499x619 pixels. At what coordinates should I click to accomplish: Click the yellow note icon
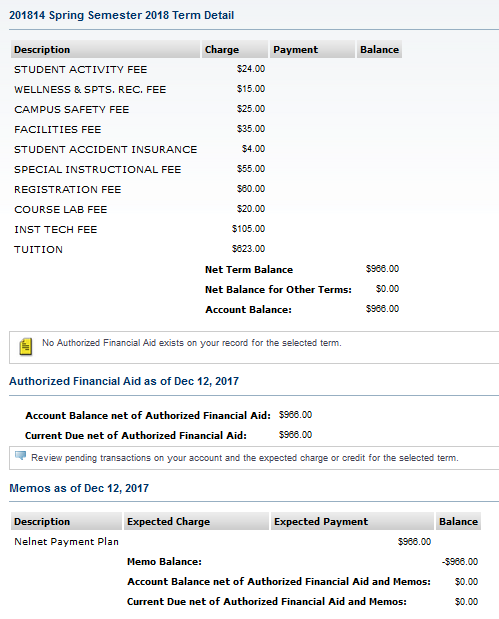(26, 347)
